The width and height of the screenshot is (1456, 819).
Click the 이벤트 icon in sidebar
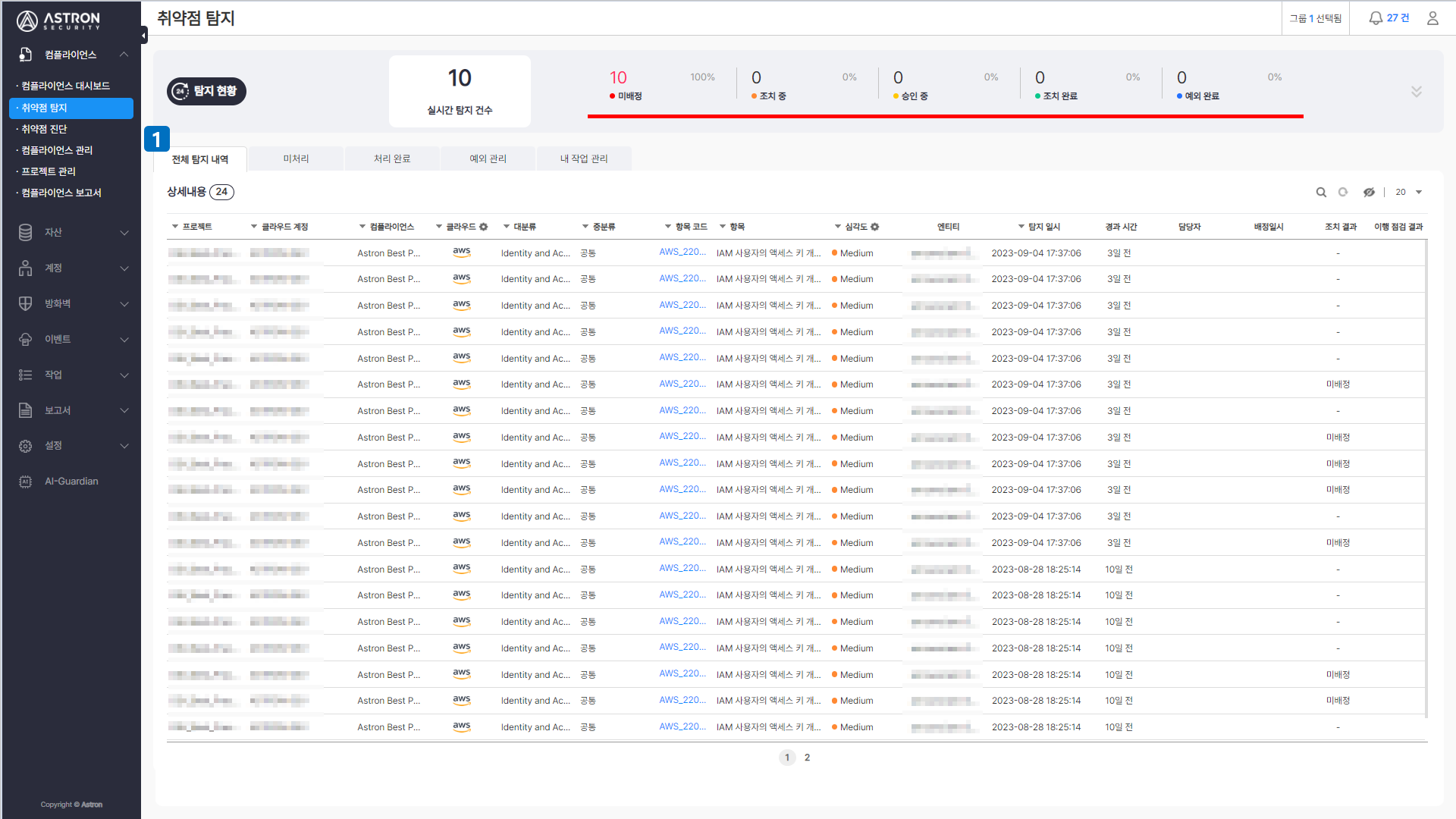25,339
